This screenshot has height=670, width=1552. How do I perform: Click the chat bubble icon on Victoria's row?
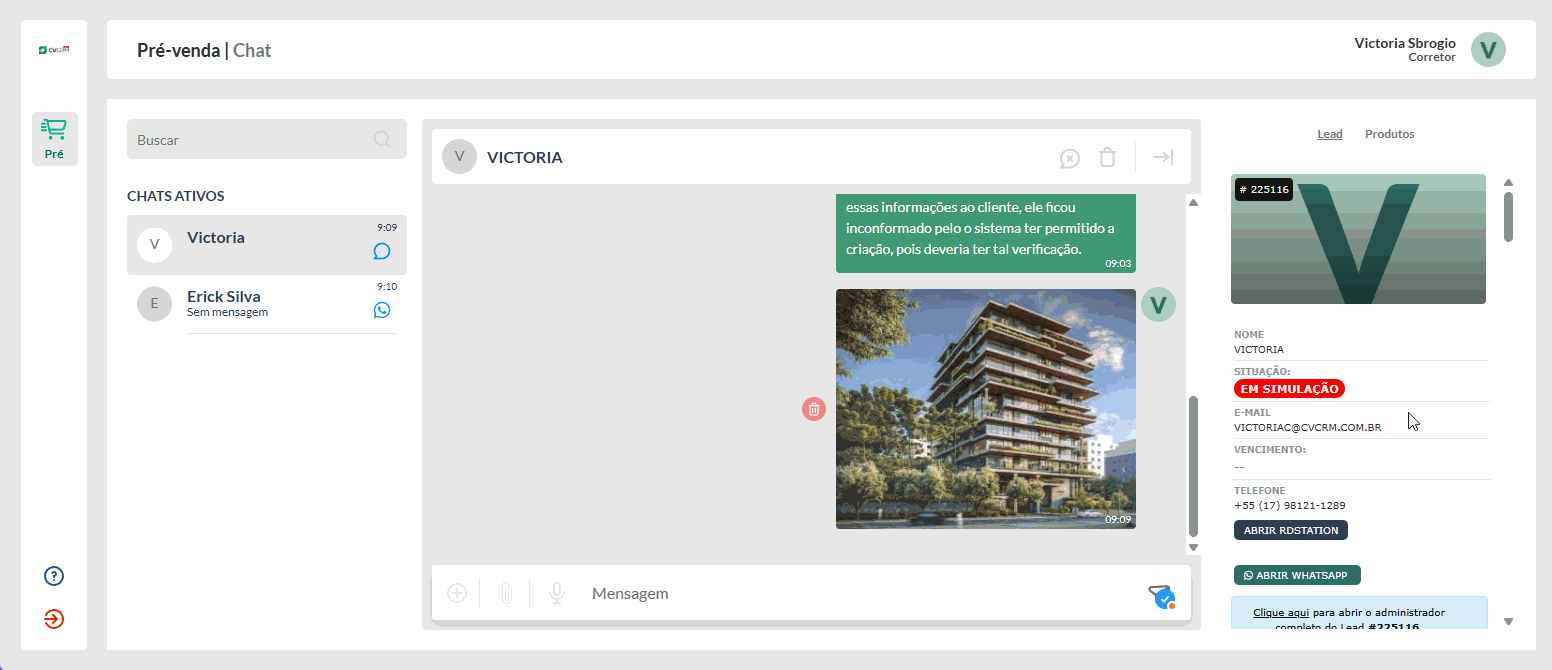click(382, 251)
